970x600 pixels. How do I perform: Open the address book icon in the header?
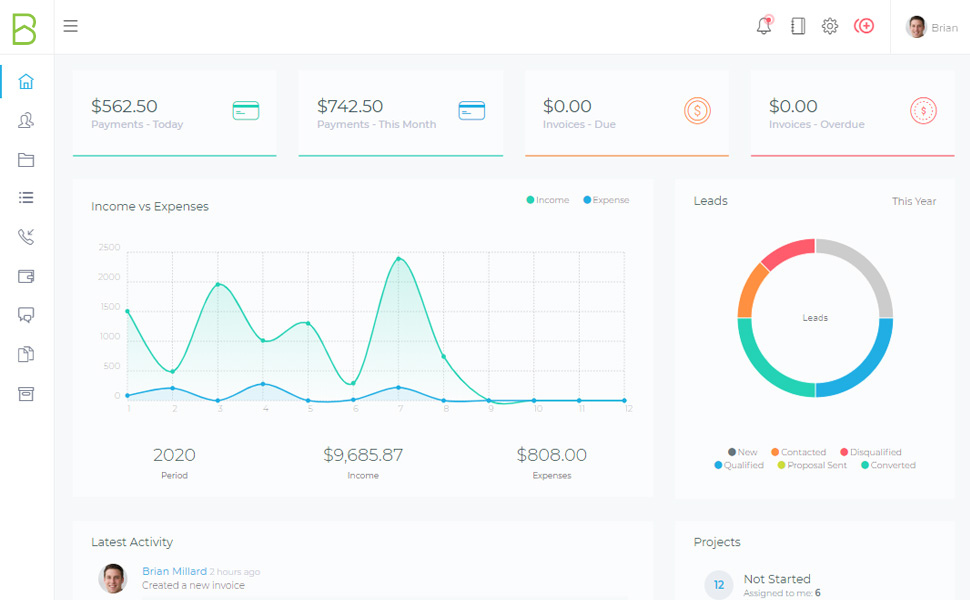(x=797, y=26)
